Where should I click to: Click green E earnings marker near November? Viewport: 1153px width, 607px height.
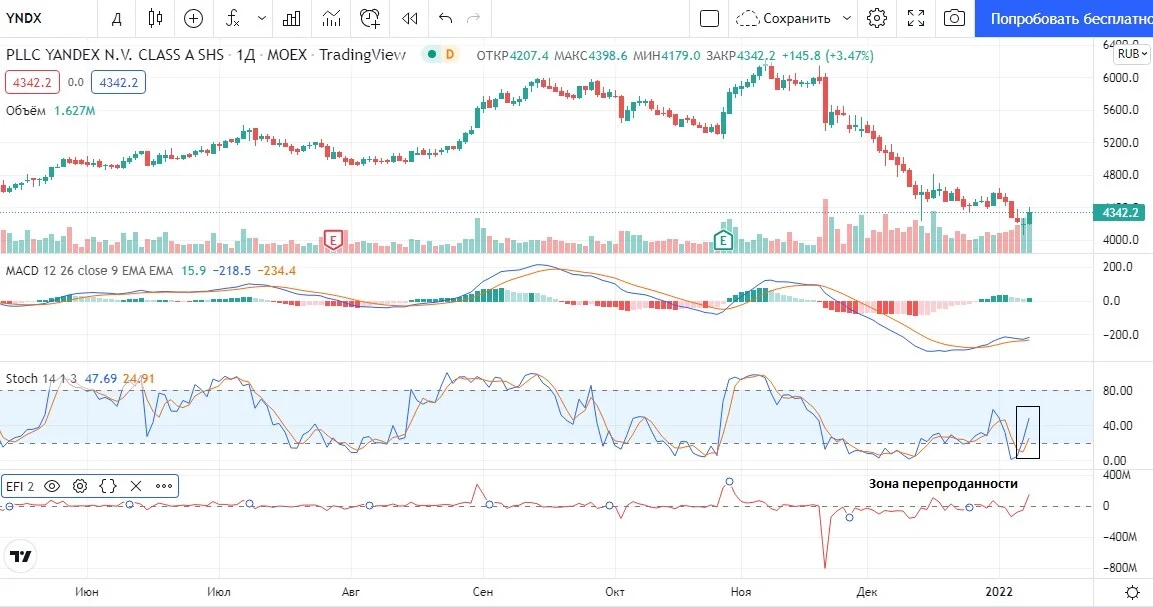[724, 240]
